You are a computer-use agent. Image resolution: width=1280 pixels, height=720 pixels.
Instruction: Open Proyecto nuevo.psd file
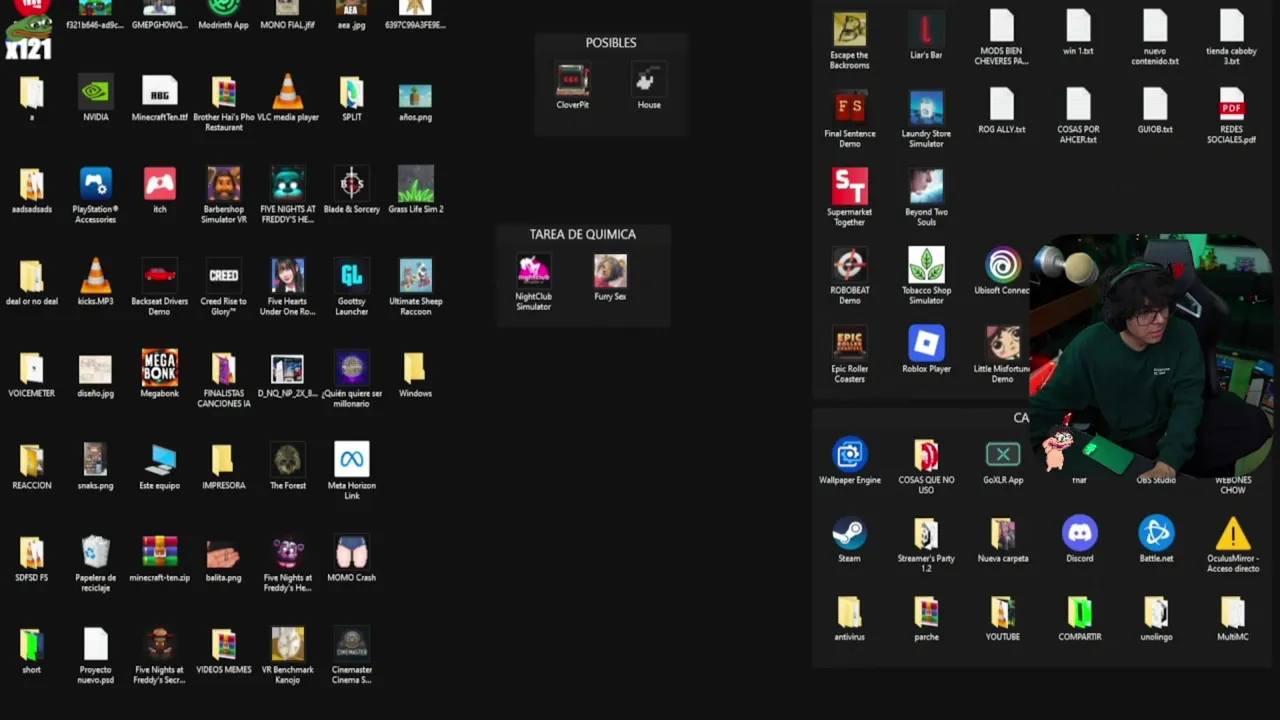(x=95, y=645)
